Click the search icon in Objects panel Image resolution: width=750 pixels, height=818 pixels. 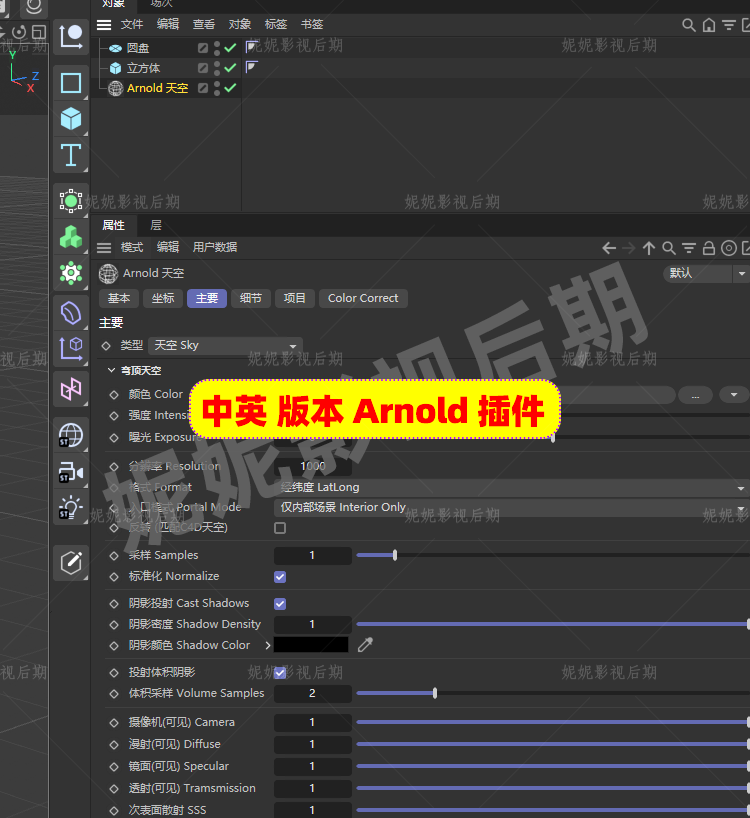point(688,25)
